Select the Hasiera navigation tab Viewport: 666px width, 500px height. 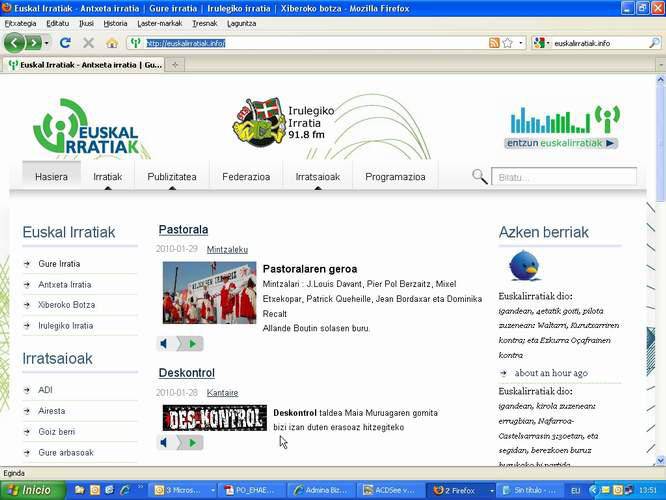pos(51,177)
